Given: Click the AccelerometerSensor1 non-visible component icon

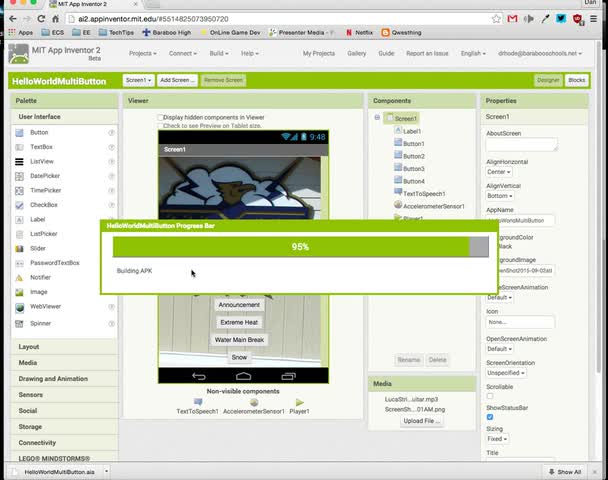Looking at the screenshot, I should [254, 402].
